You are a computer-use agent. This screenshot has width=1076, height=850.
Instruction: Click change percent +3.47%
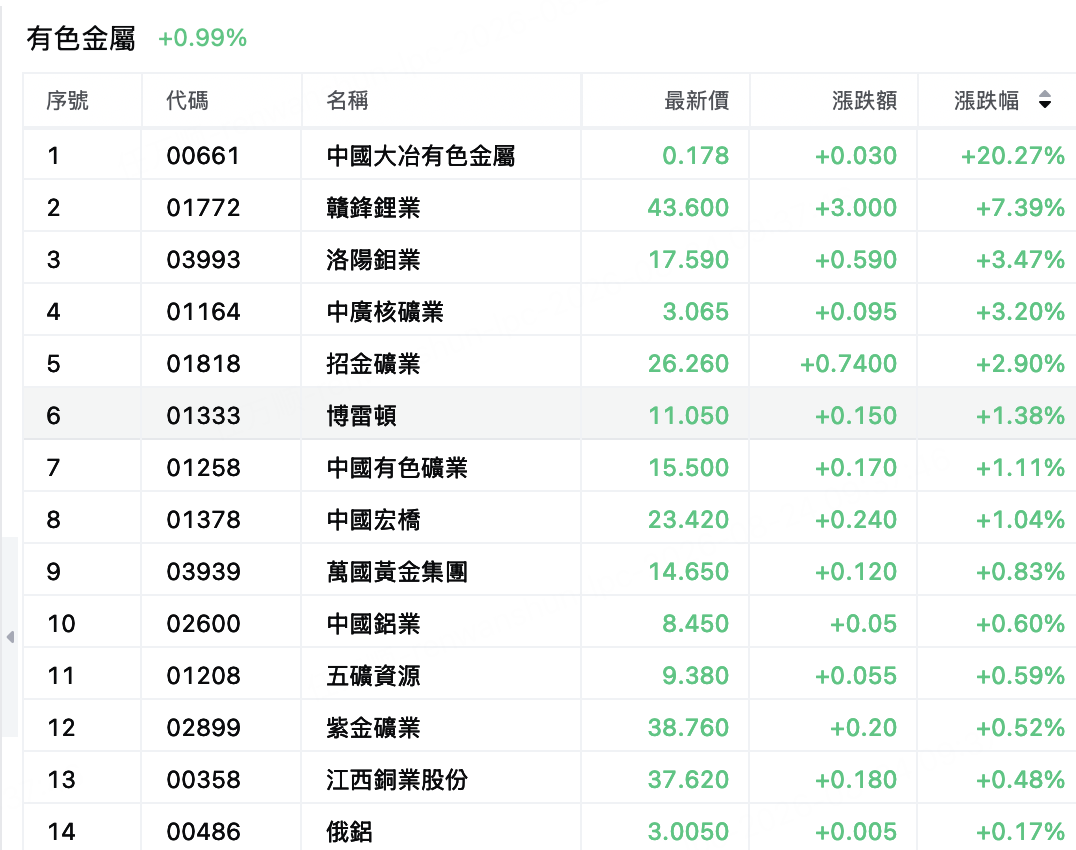pos(1020,260)
